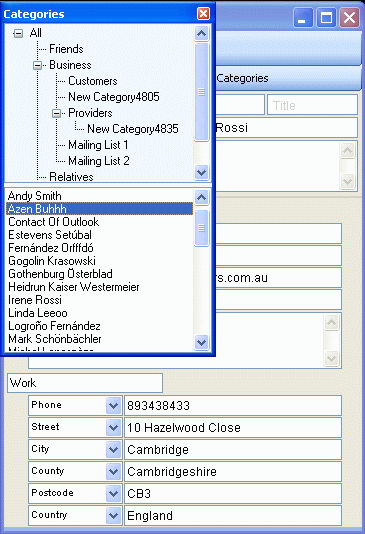Select contact Fernández Orfffdó

click(x=99, y=248)
